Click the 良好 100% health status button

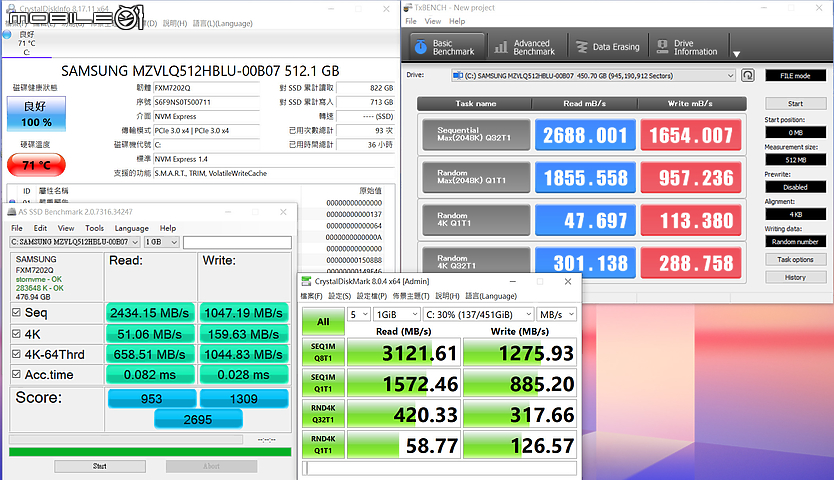[36, 114]
